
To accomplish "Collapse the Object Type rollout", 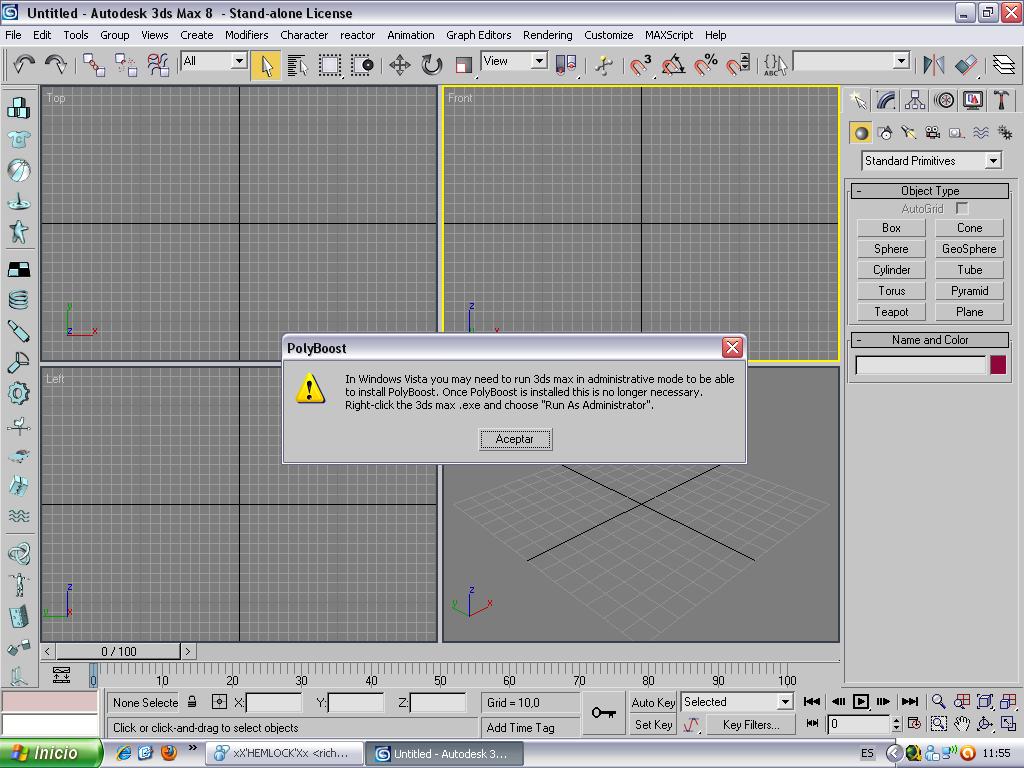I will tap(930, 191).
